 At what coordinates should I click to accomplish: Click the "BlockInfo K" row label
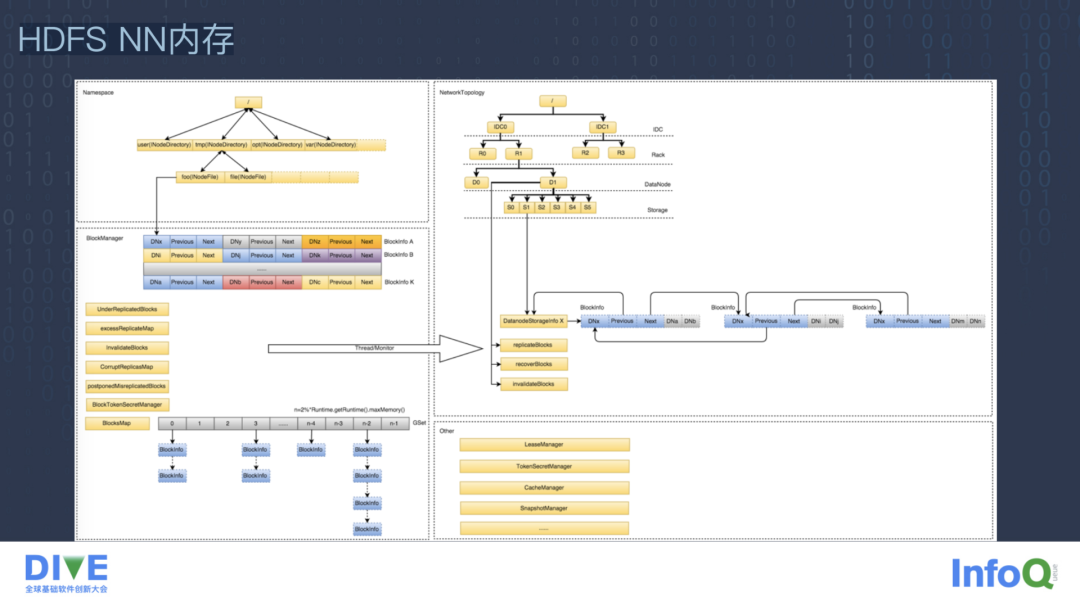coord(399,282)
